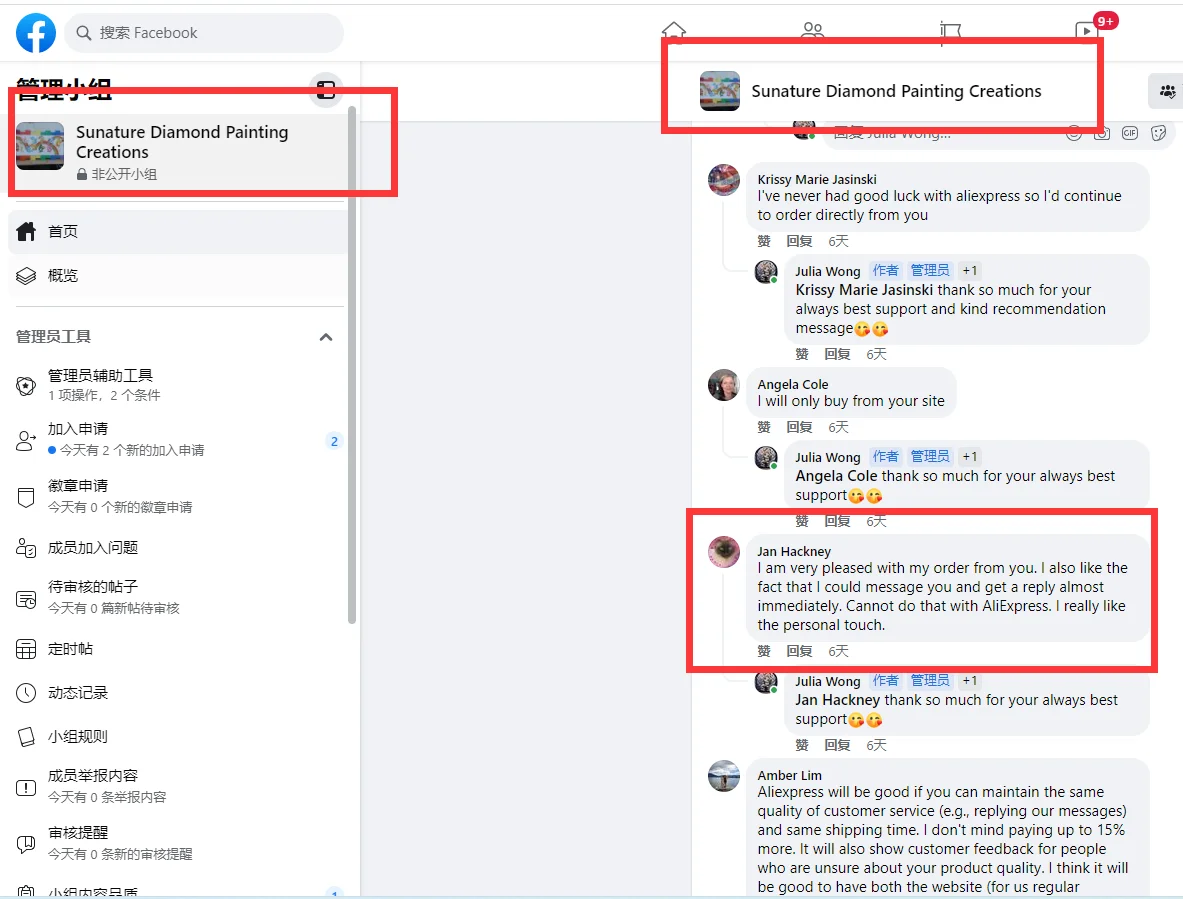1183x899 pixels.
Task: Select 概览 in the sidebar
Action: tap(180, 275)
